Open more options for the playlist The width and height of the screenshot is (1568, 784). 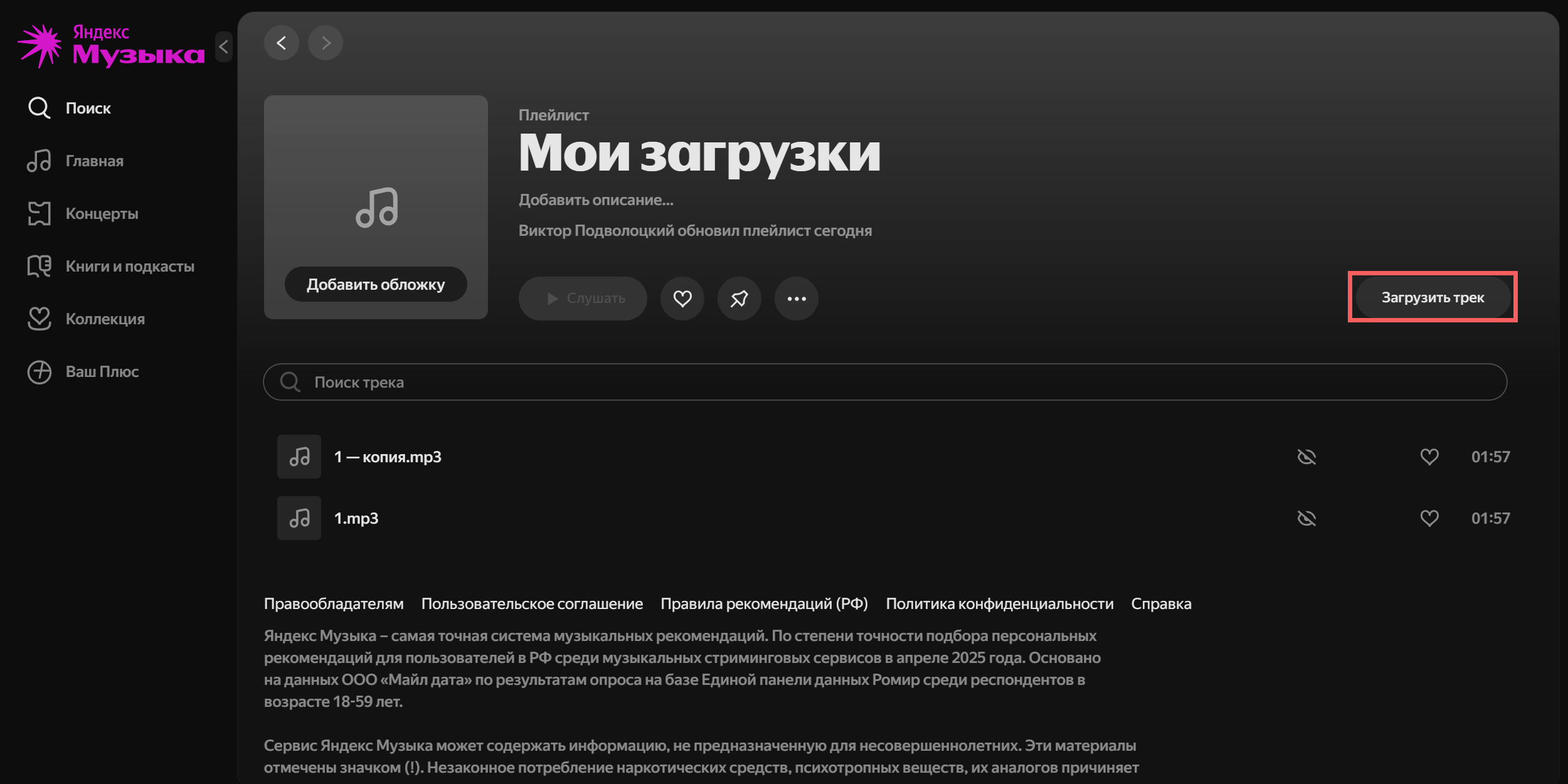(796, 299)
